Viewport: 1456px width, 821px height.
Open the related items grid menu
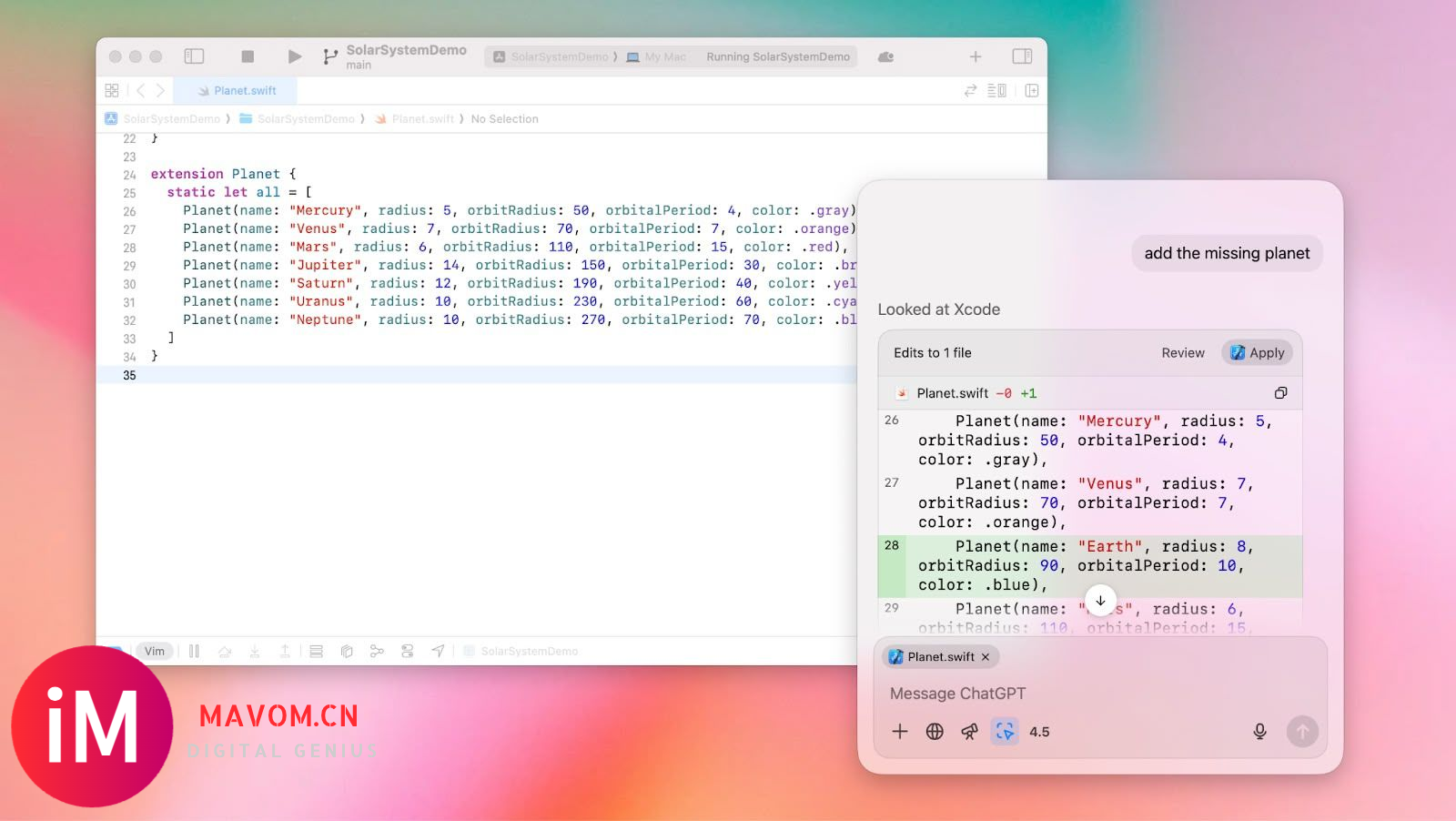pyautogui.click(x=112, y=90)
